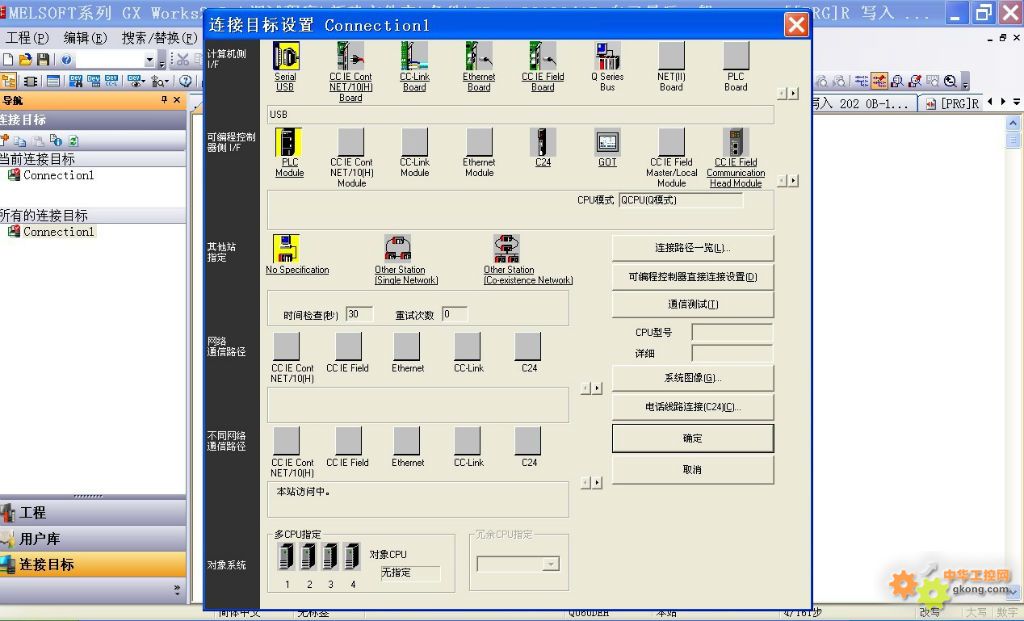This screenshot has width=1024, height=621.
Task: Click the CPU模式 field showing QCPU(Q模式)
Action: [x=680, y=200]
